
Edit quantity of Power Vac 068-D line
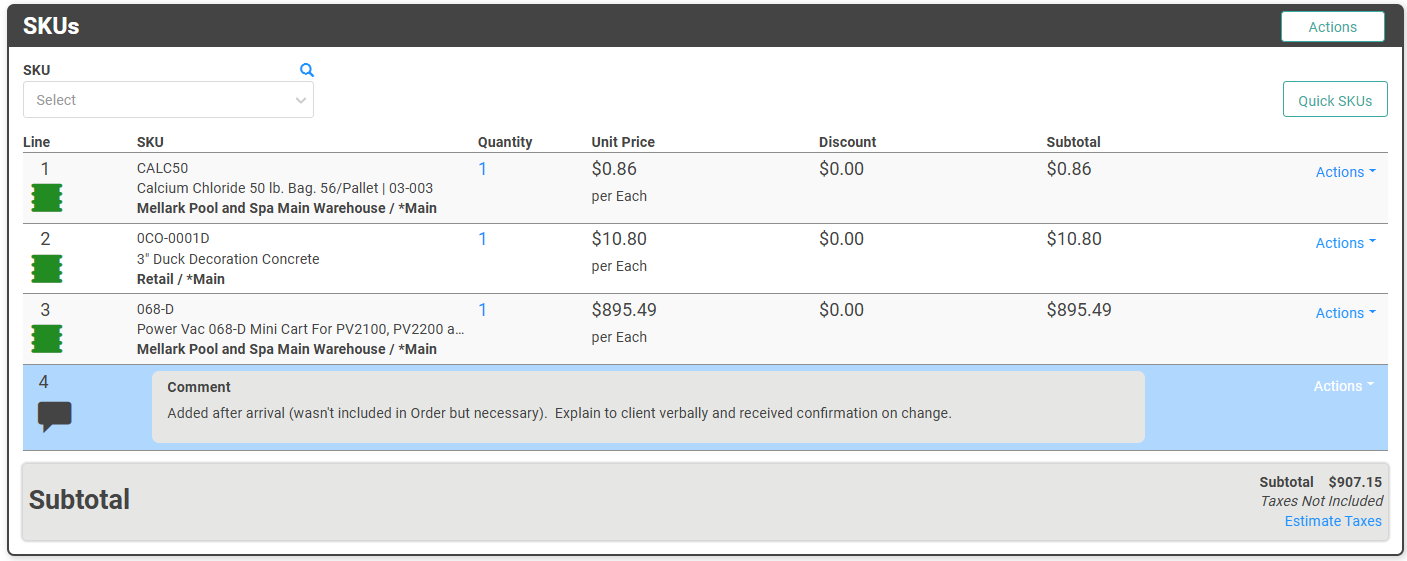pyautogui.click(x=483, y=310)
